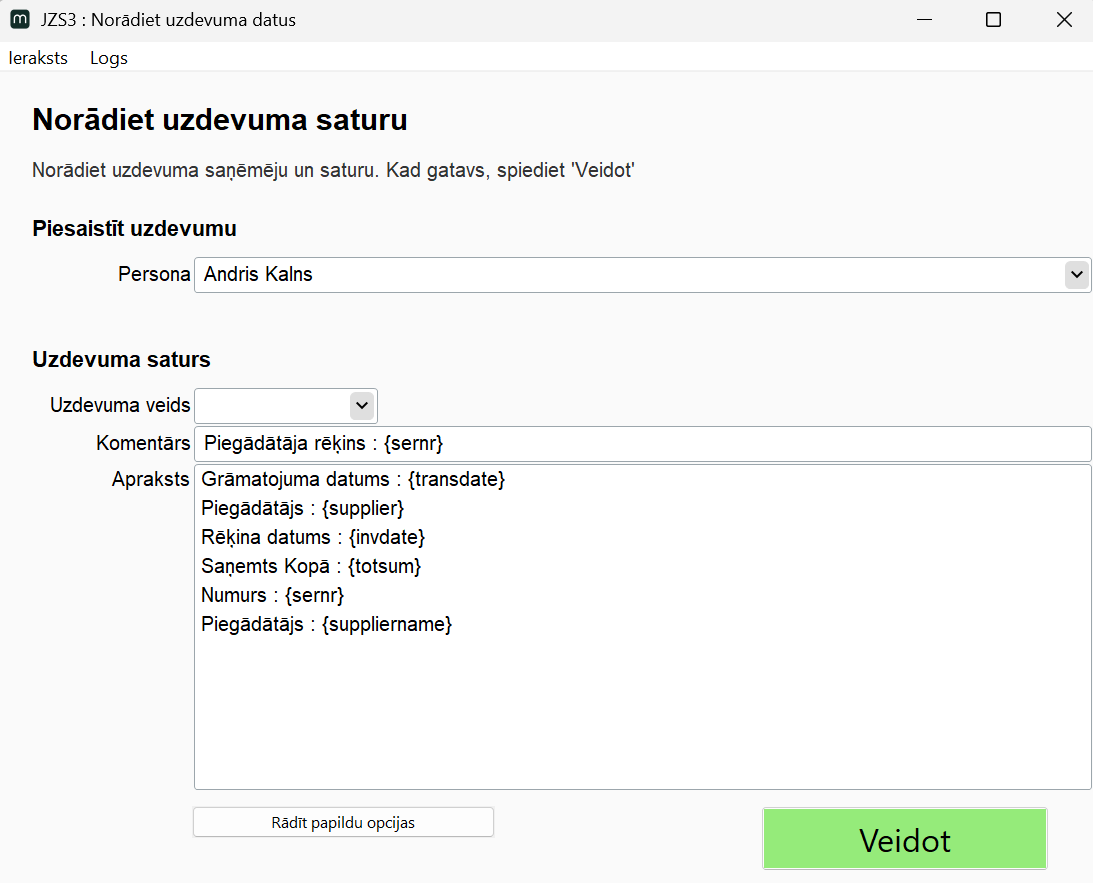Click the Numurs {sernr} line in Apraksts
Image resolution: width=1093 pixels, height=883 pixels.
[272, 596]
